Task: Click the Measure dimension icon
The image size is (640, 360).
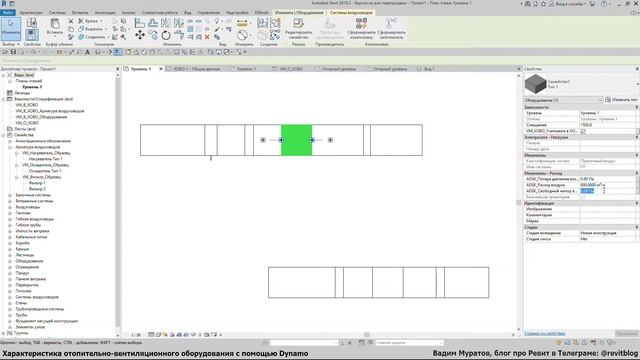Action: tap(242, 23)
